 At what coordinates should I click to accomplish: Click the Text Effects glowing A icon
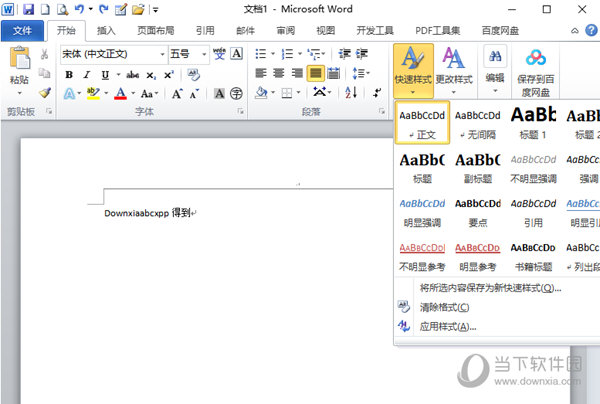(x=69, y=93)
